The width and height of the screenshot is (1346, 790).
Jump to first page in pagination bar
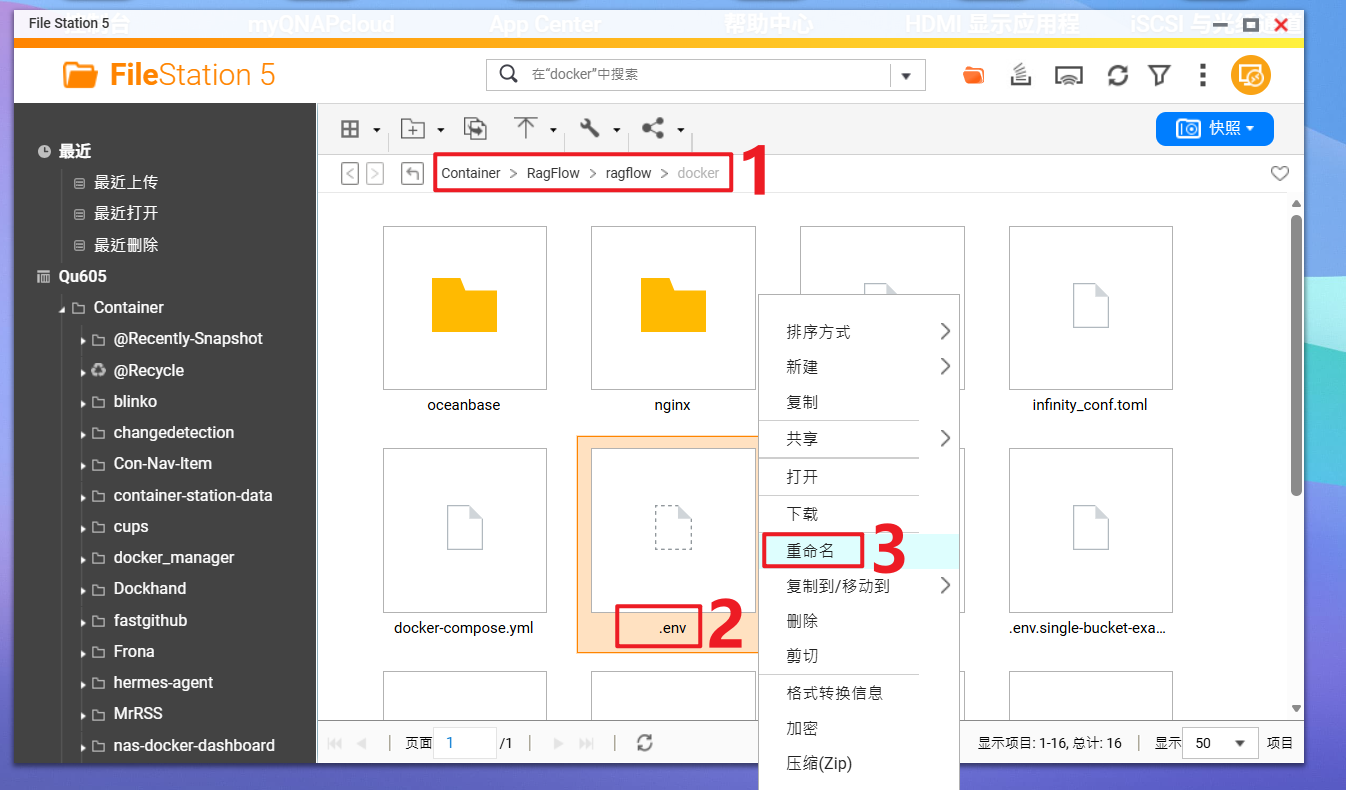335,743
